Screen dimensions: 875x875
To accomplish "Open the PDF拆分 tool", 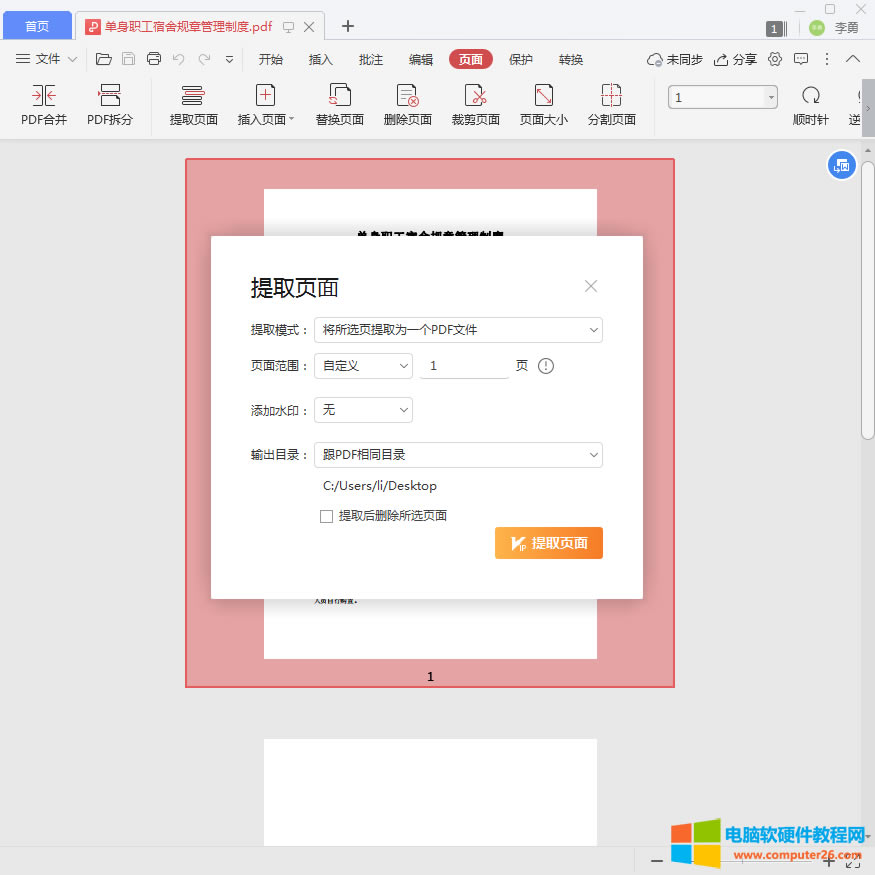I will click(x=108, y=104).
